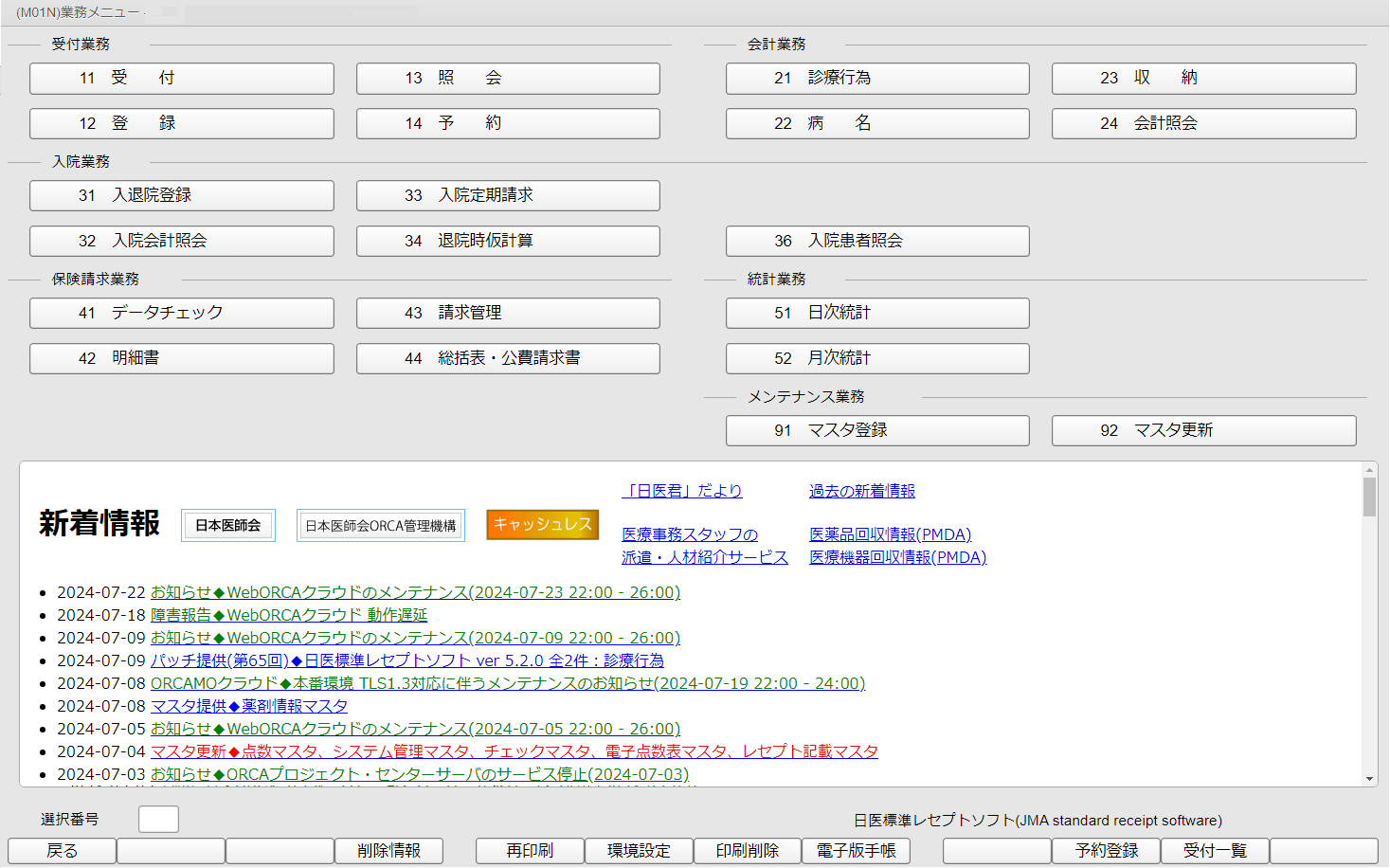Open 電子版手帳
The image size is (1390, 868).
[x=856, y=851]
